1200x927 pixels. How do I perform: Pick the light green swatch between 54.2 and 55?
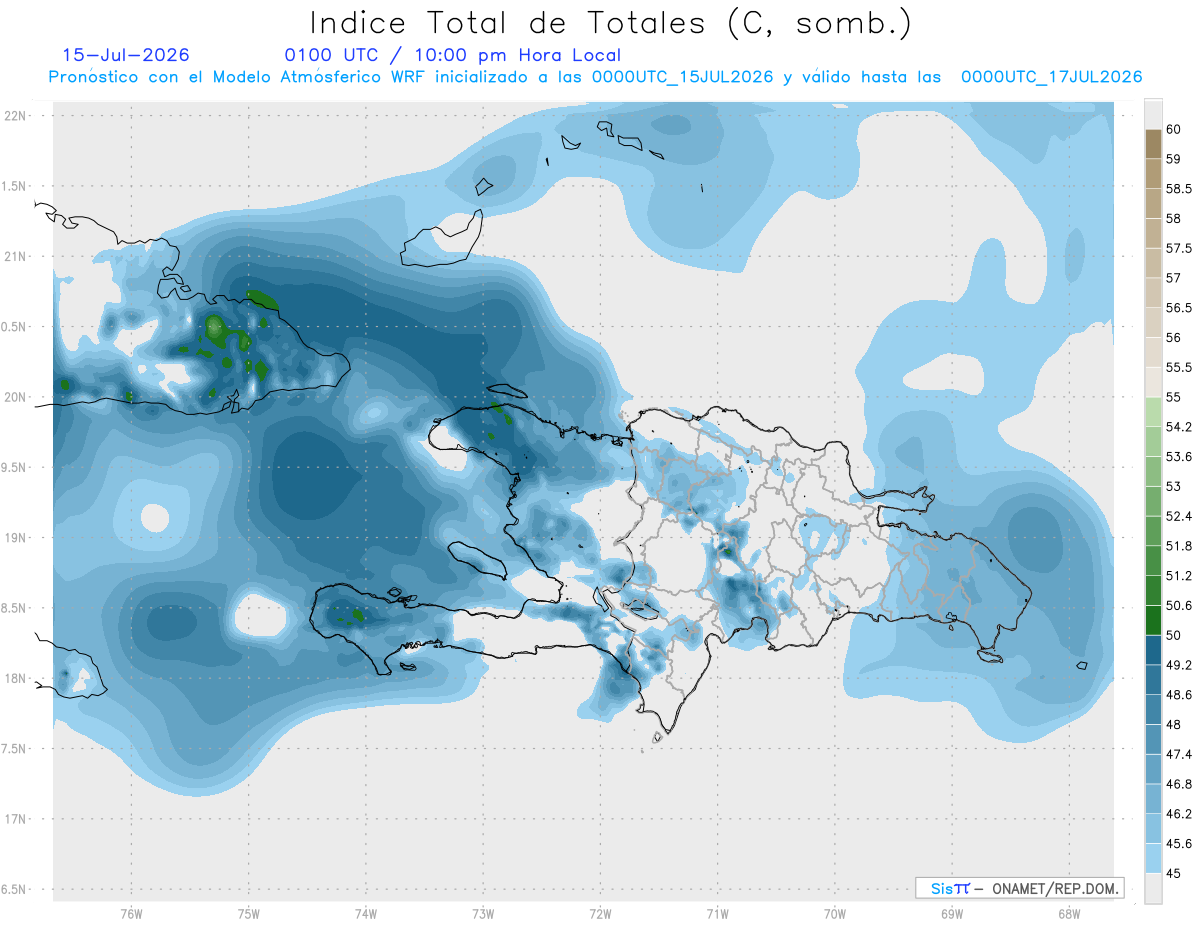click(1152, 412)
